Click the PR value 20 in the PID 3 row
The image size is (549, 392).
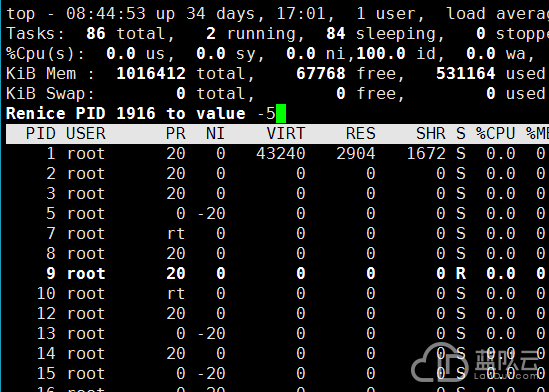176,193
